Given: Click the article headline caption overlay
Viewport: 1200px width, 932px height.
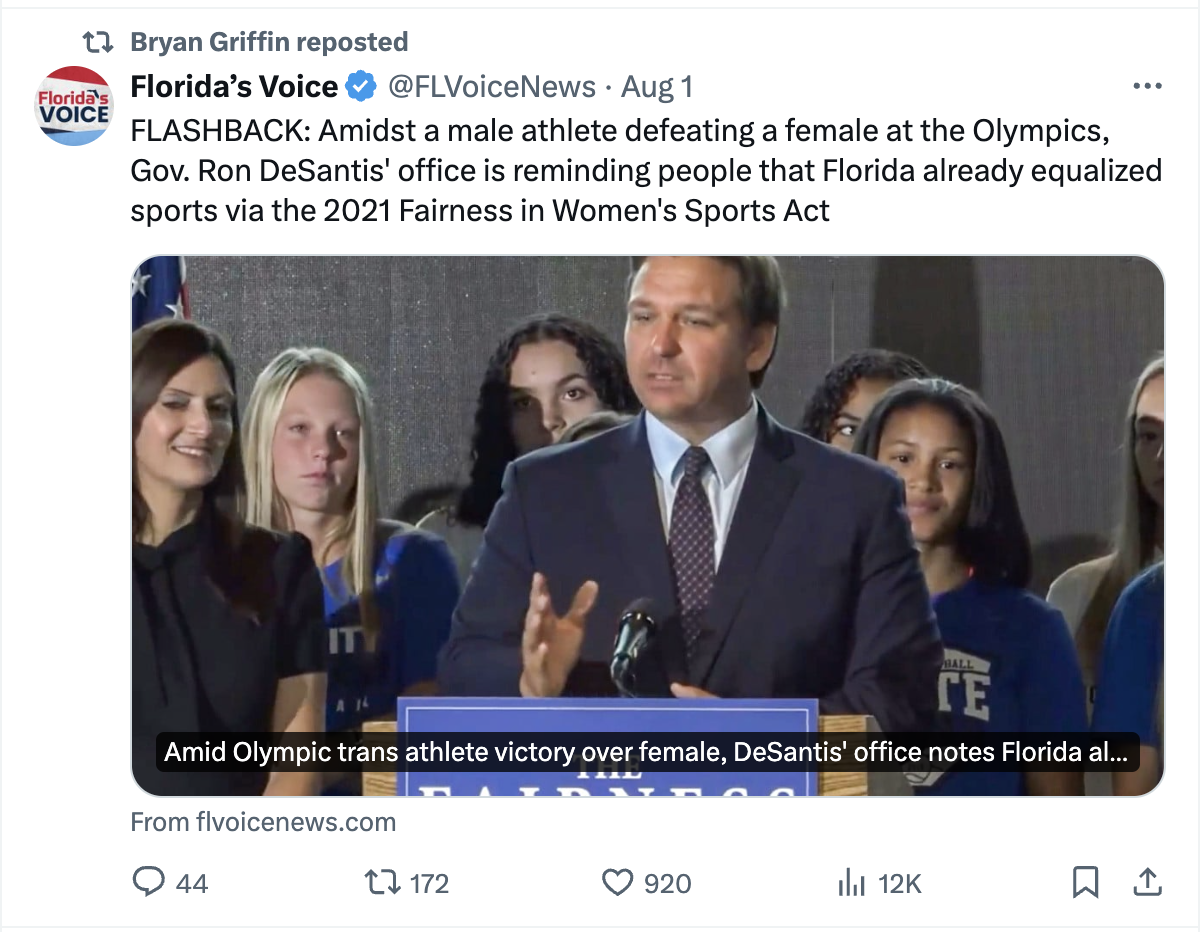Looking at the screenshot, I should [646, 753].
